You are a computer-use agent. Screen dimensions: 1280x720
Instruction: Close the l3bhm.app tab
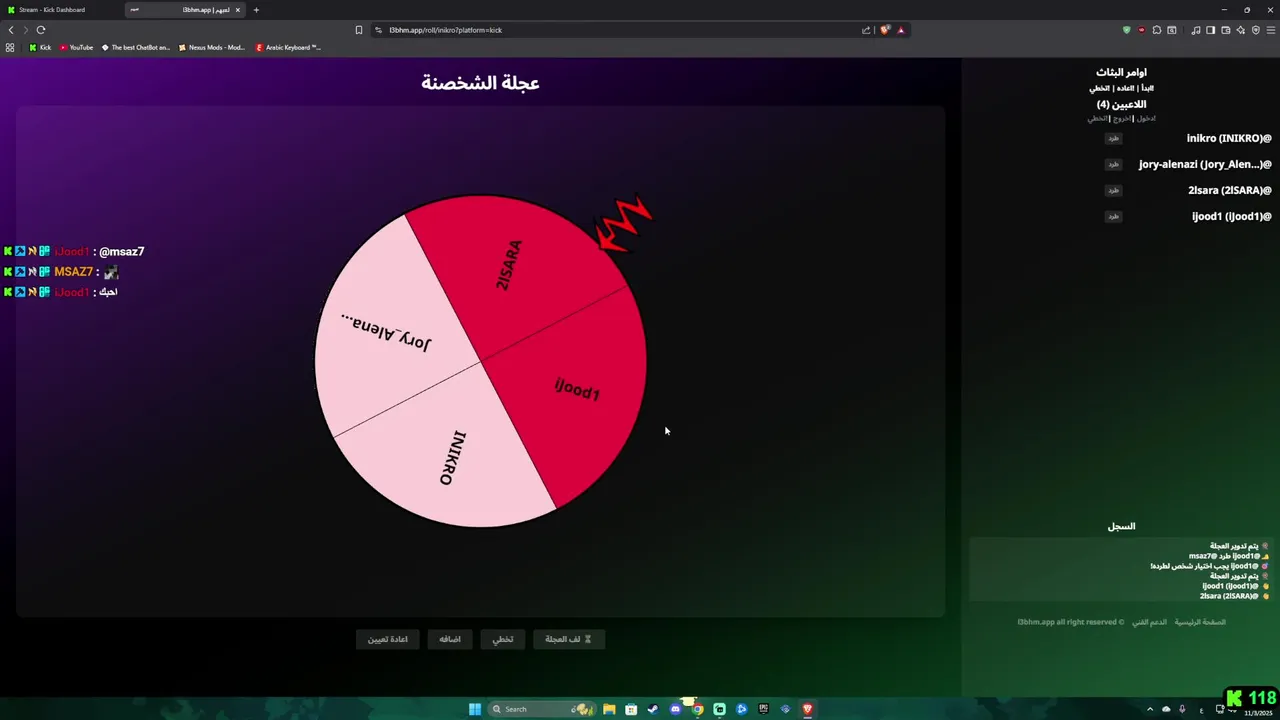pyautogui.click(x=238, y=10)
